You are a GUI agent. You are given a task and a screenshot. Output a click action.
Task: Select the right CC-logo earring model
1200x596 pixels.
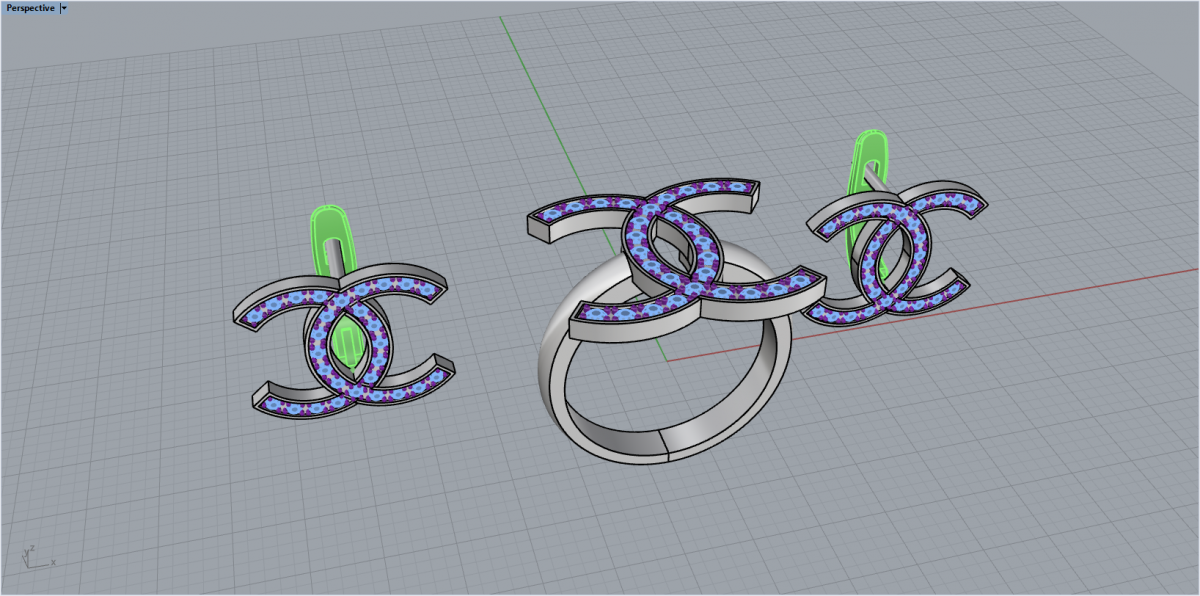[895, 256]
